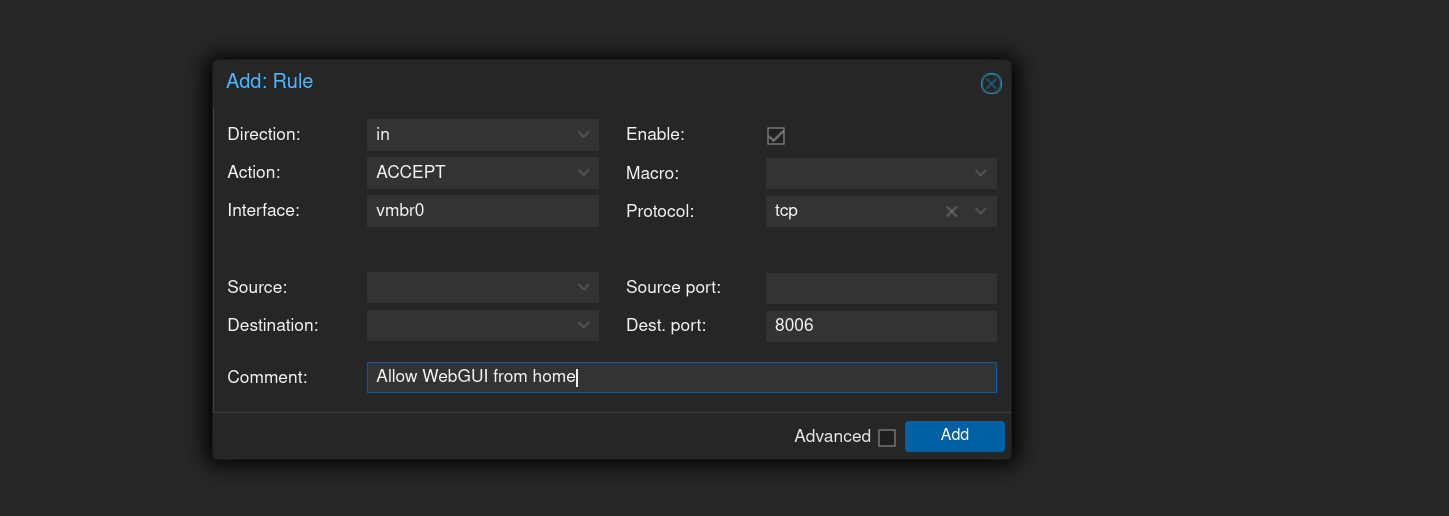Click the Comment text field
The height and width of the screenshot is (516, 1449).
[x=682, y=377]
